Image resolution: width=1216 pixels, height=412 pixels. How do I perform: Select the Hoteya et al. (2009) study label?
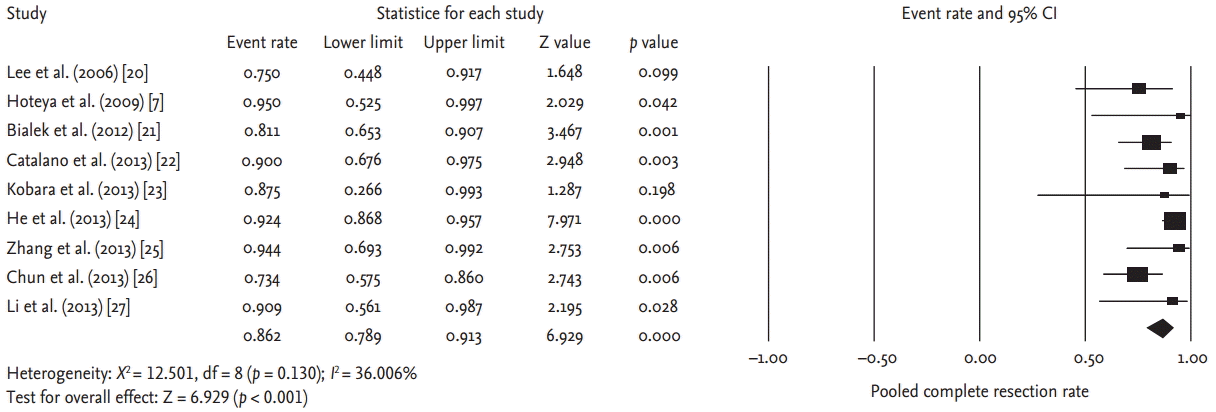pyautogui.click(x=82, y=101)
